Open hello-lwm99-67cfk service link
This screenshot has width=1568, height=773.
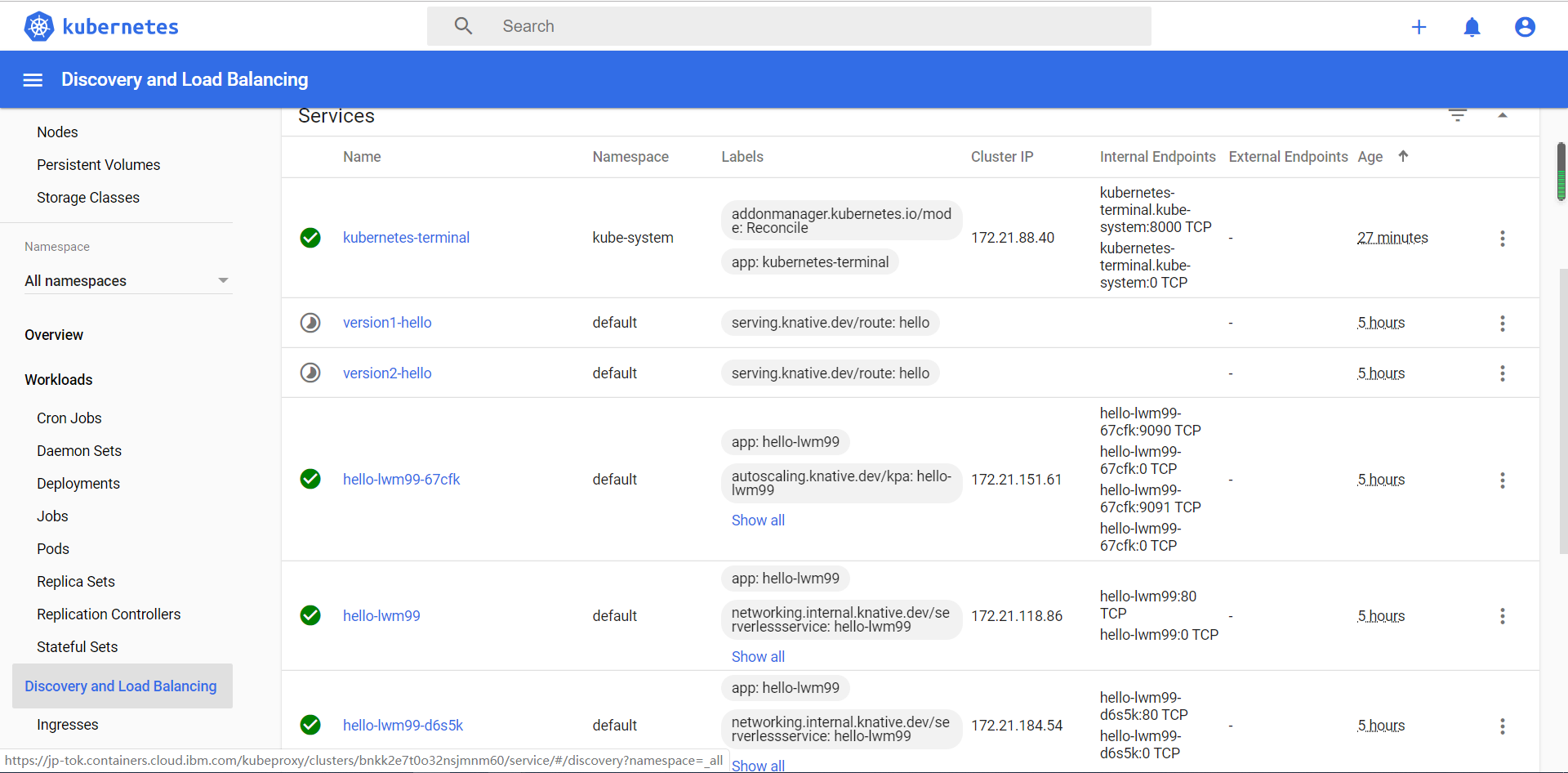[401, 480]
